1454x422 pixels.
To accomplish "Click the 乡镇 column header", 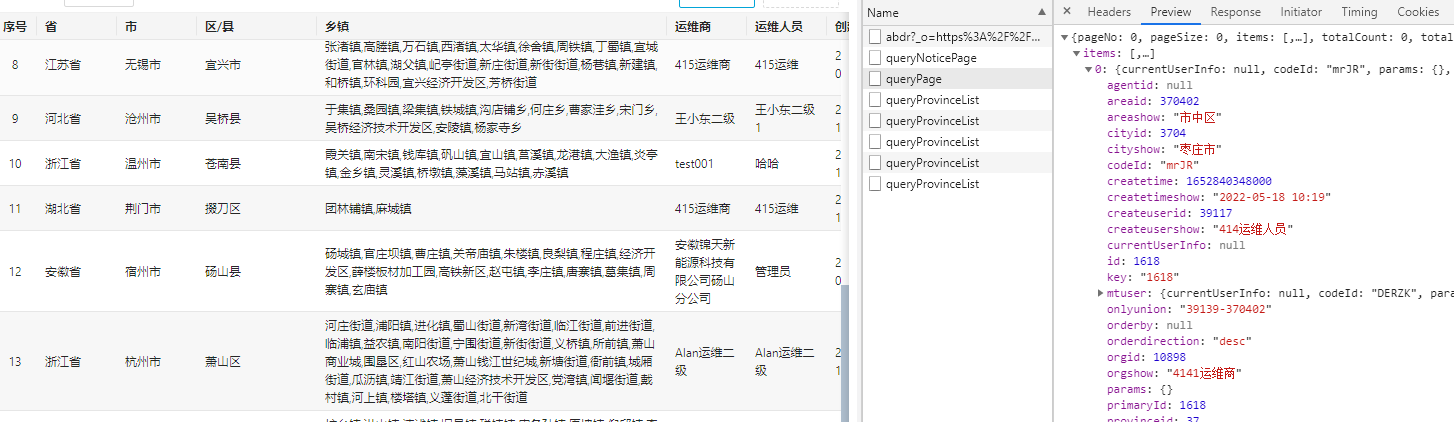I will [x=337, y=26].
